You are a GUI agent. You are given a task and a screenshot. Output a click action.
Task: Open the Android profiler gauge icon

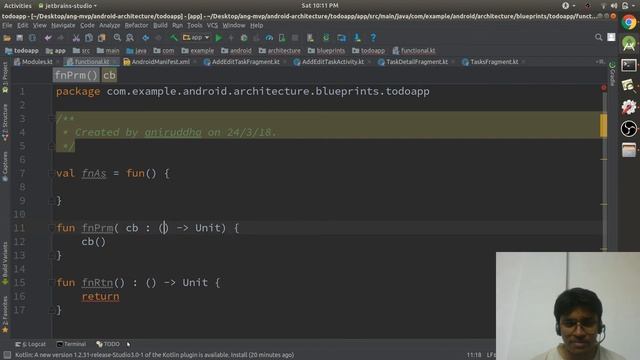269,38
